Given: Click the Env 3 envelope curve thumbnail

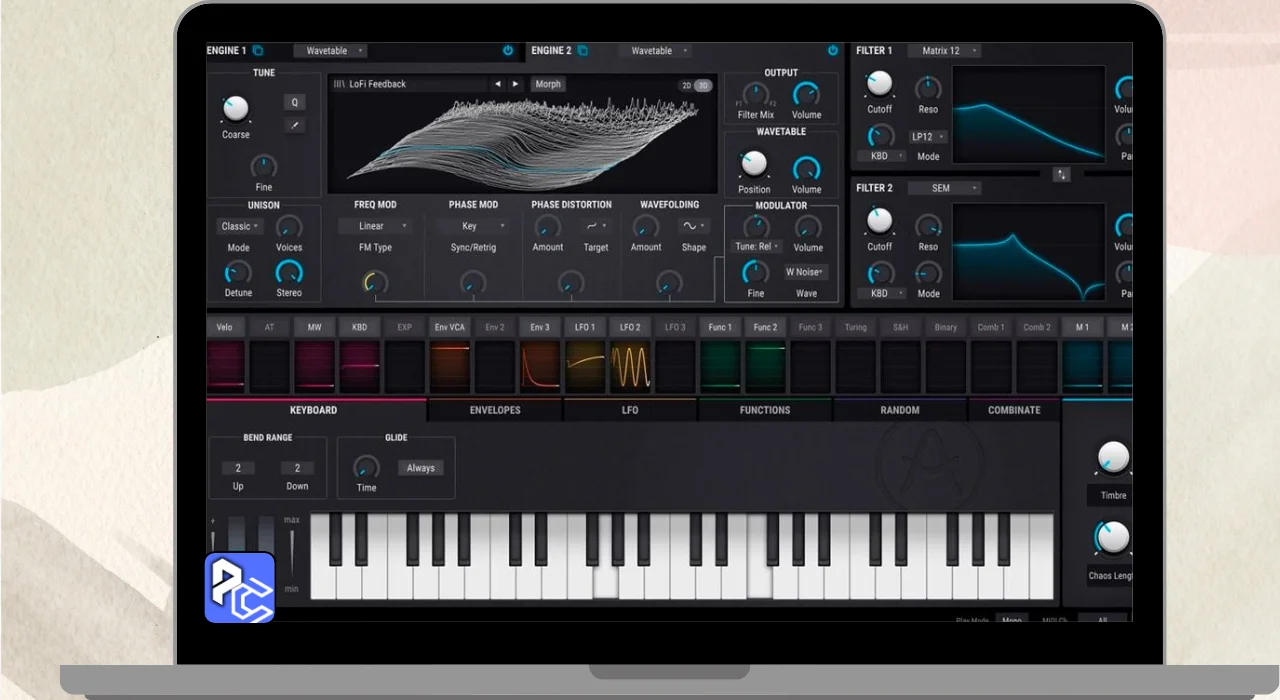Looking at the screenshot, I should (x=540, y=367).
